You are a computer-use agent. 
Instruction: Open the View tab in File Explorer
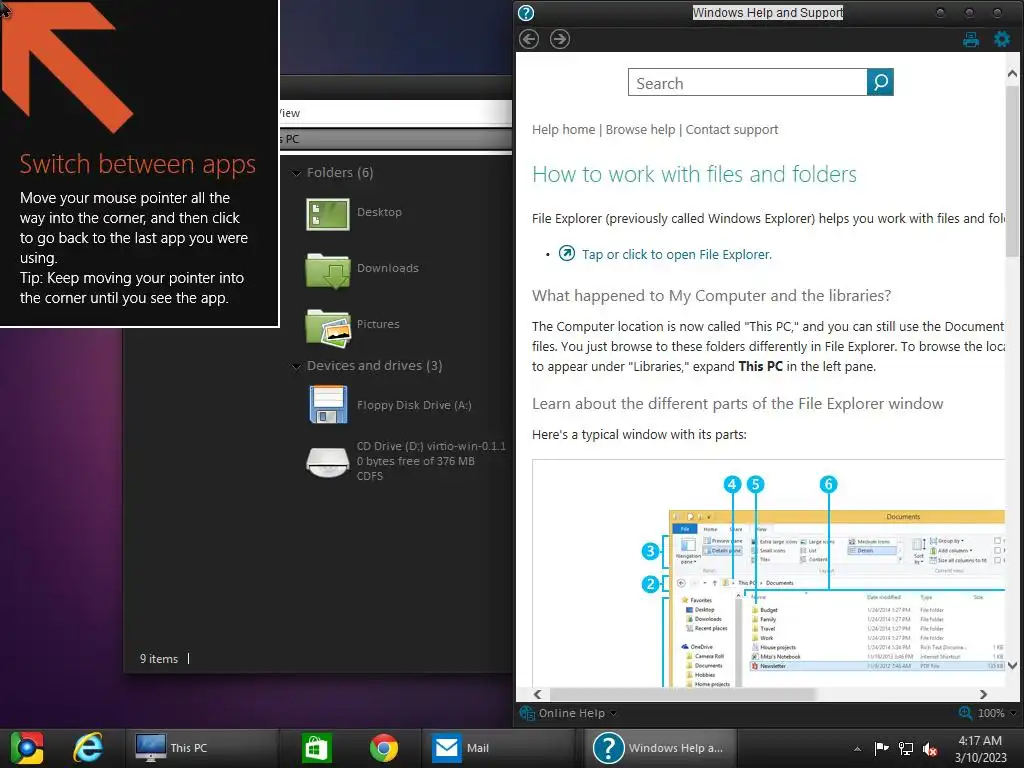290,113
